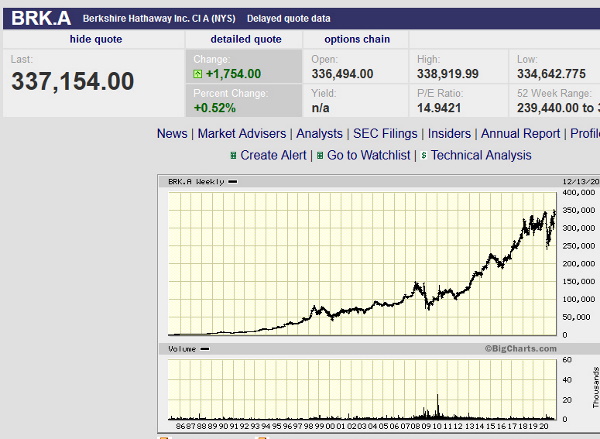Open the News link
Viewport: 600px width, 439px height.
point(172,134)
